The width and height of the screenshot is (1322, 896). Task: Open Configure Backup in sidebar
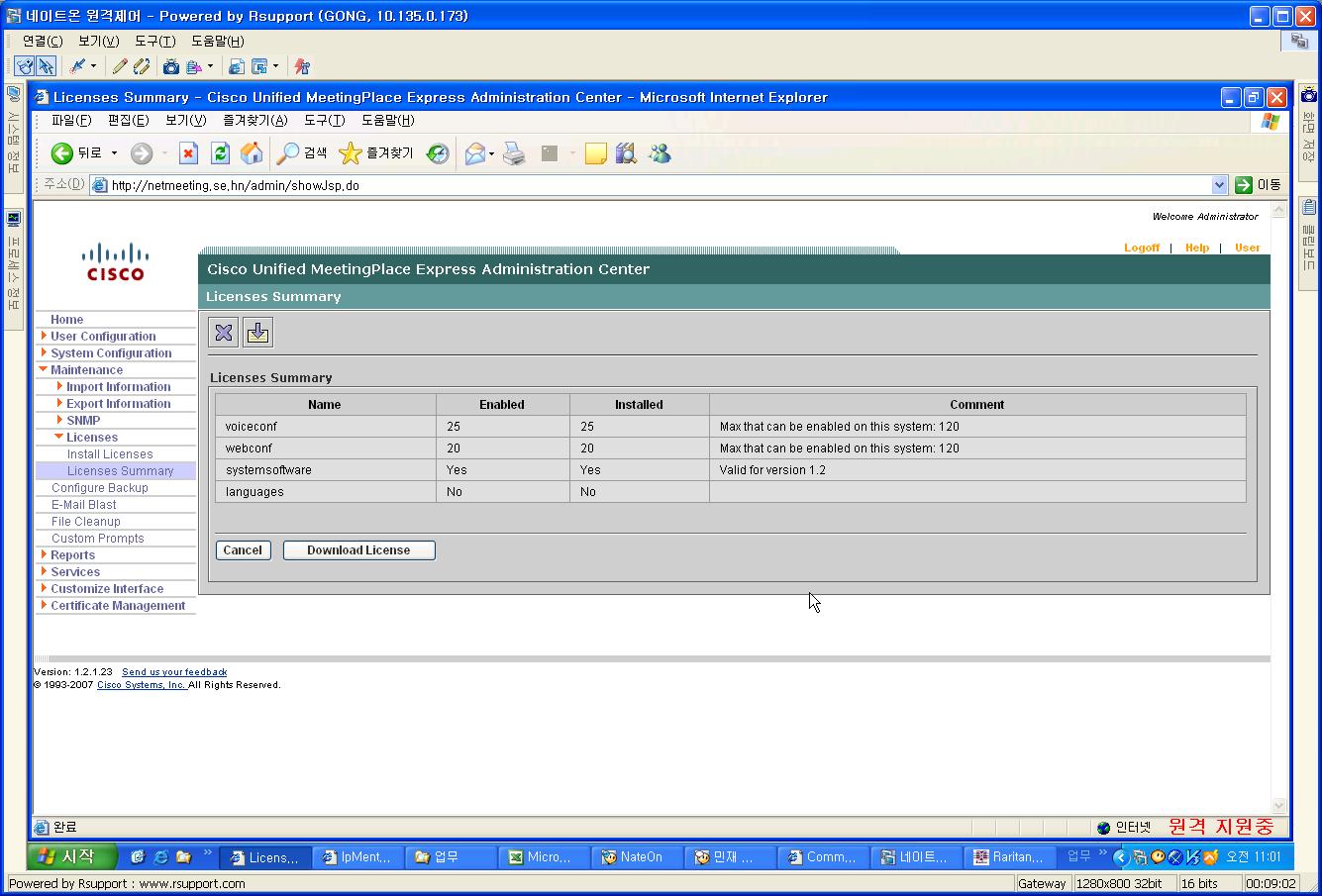[100, 488]
